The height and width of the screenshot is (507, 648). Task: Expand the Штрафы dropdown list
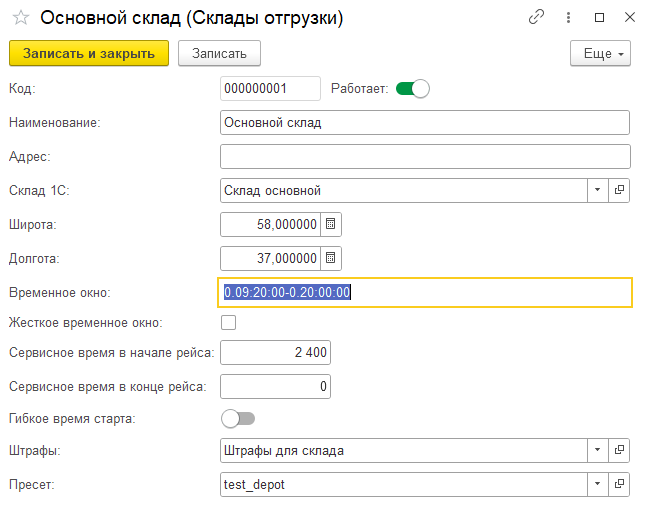[x=597, y=450]
